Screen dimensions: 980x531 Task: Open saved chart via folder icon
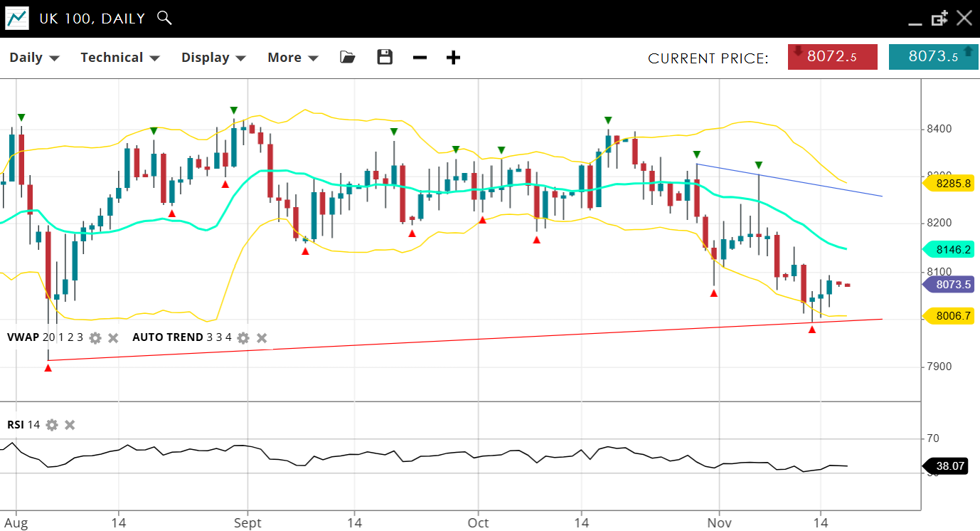coord(348,57)
